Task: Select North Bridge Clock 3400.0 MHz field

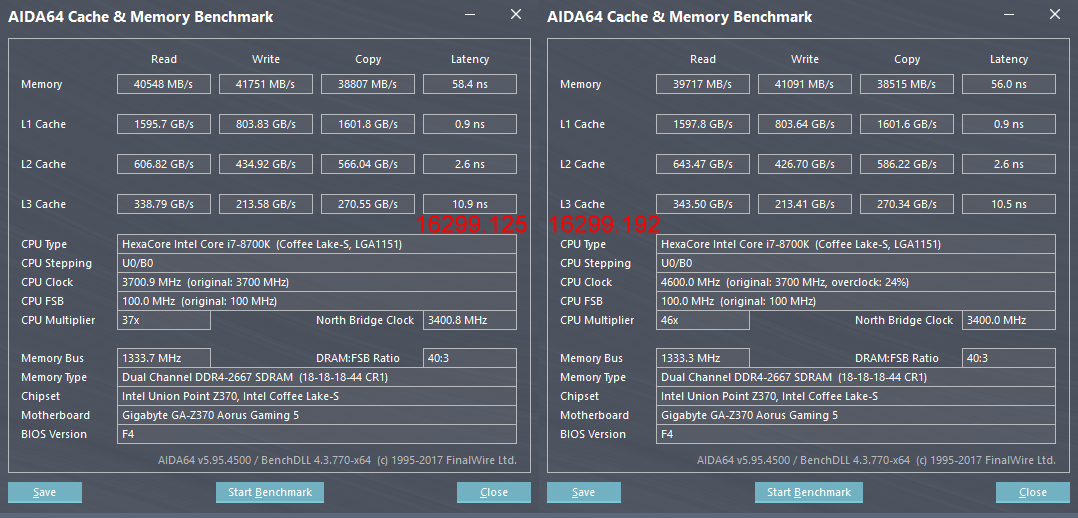Action: 1009,320
